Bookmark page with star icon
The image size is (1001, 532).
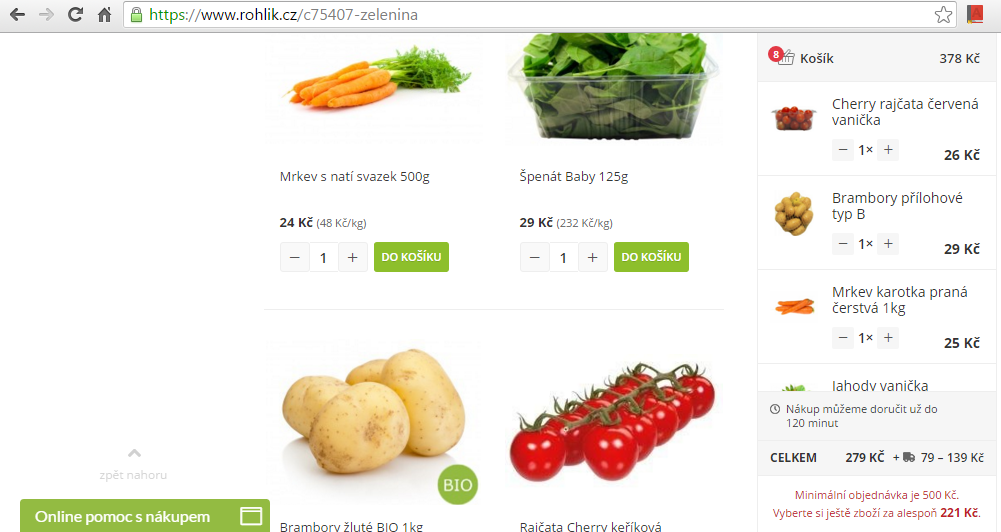click(944, 15)
